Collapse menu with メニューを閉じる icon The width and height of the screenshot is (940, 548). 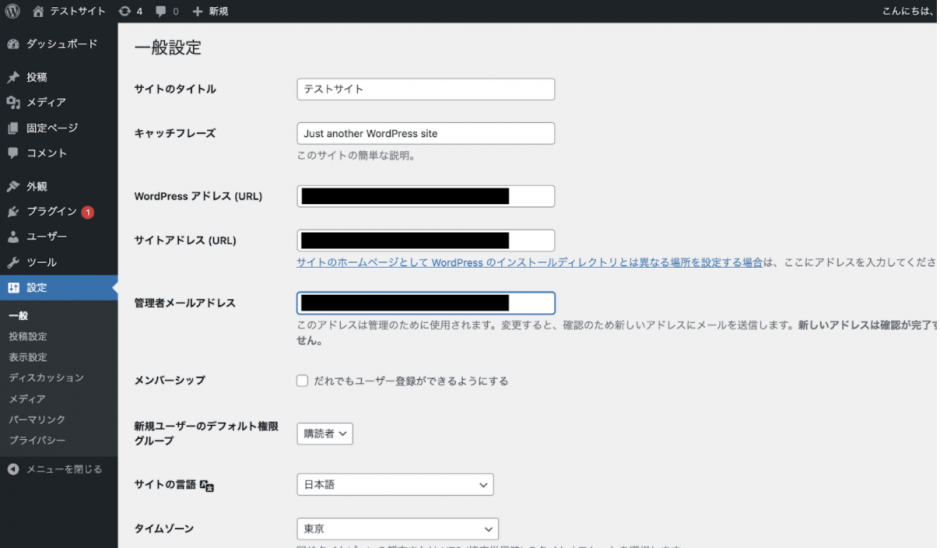coord(13,469)
